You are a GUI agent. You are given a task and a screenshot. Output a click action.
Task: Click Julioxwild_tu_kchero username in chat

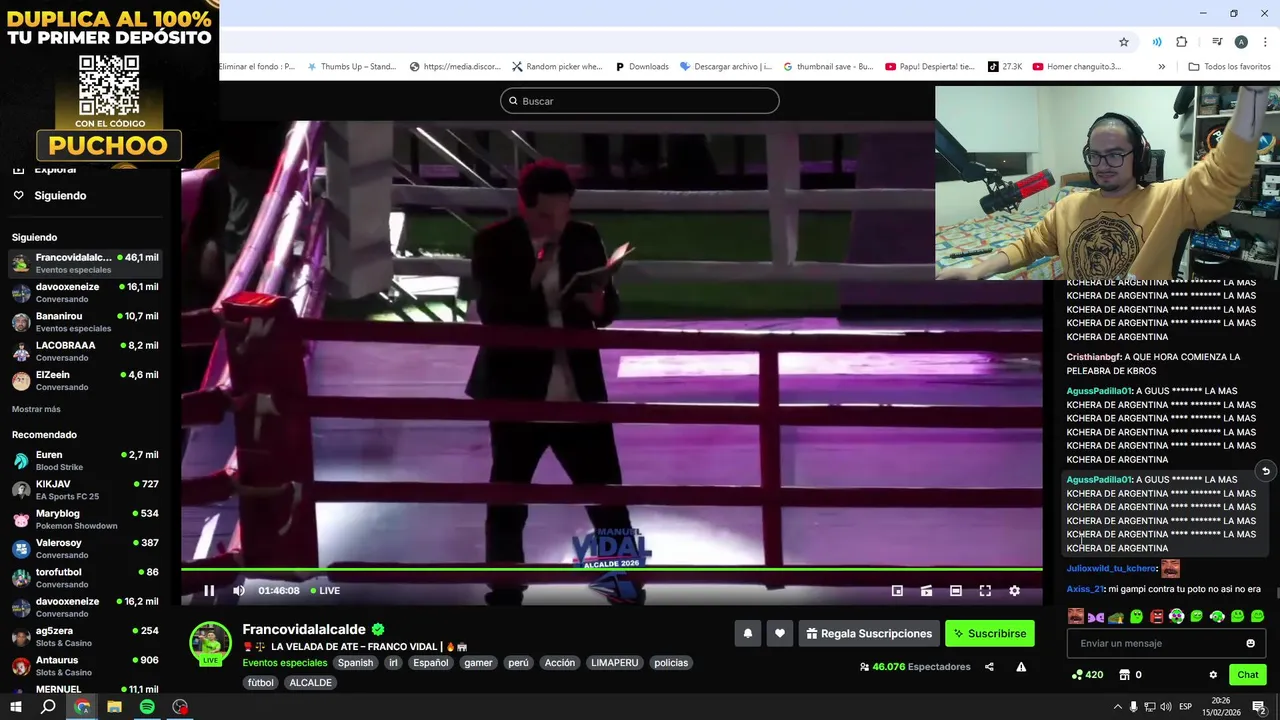click(x=1111, y=568)
